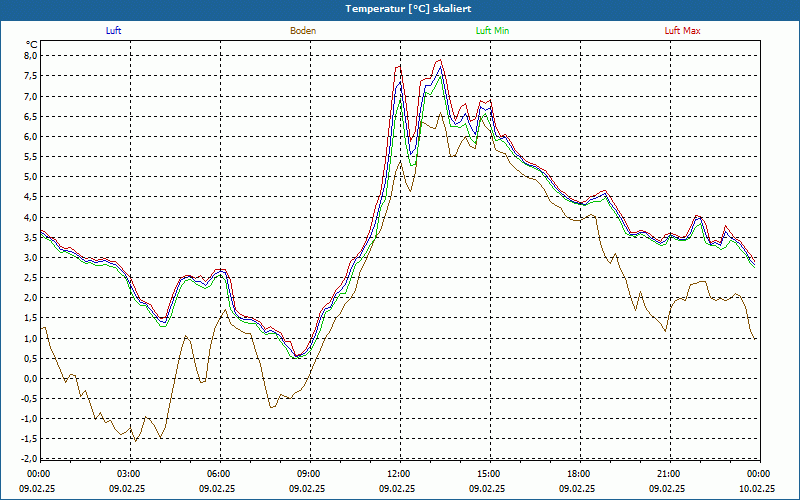The image size is (800, 500).
Task: Click the 09:00 time axis label
Action: [307, 474]
